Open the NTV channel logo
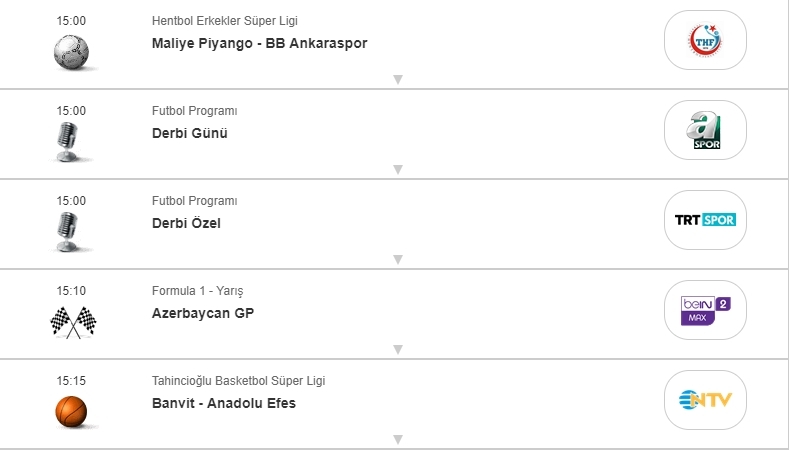The width and height of the screenshot is (789, 450). coord(705,400)
